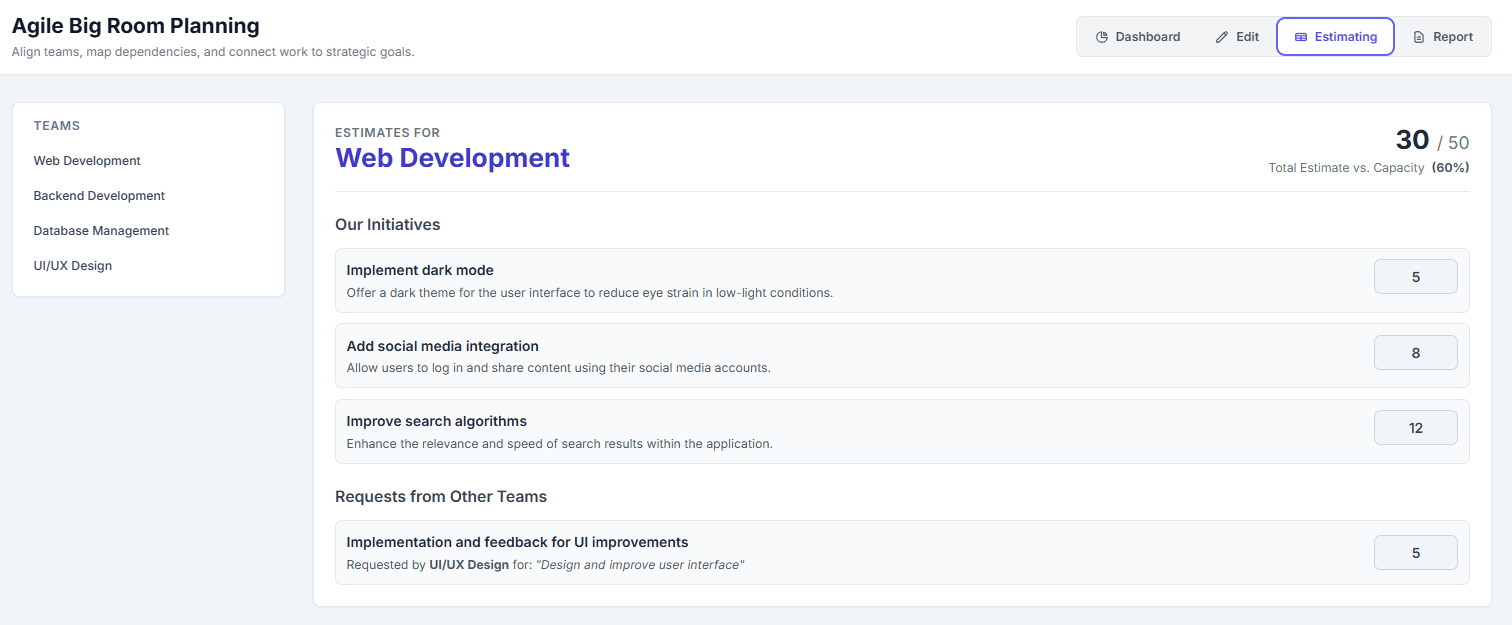1512x625 pixels.
Task: Select the Backend Development team
Action: click(x=99, y=195)
